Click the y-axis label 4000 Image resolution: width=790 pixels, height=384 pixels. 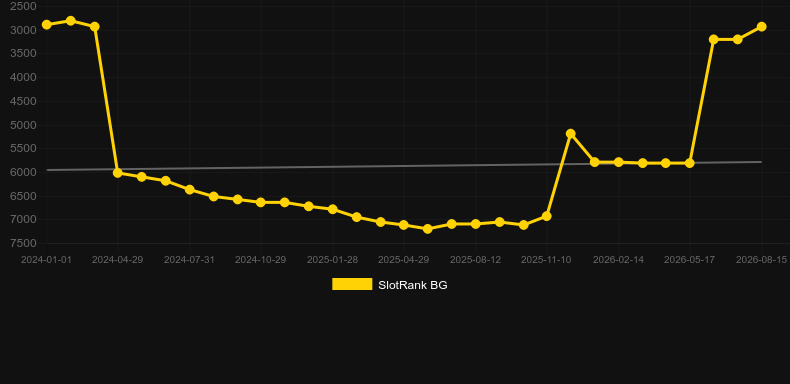coord(23,78)
